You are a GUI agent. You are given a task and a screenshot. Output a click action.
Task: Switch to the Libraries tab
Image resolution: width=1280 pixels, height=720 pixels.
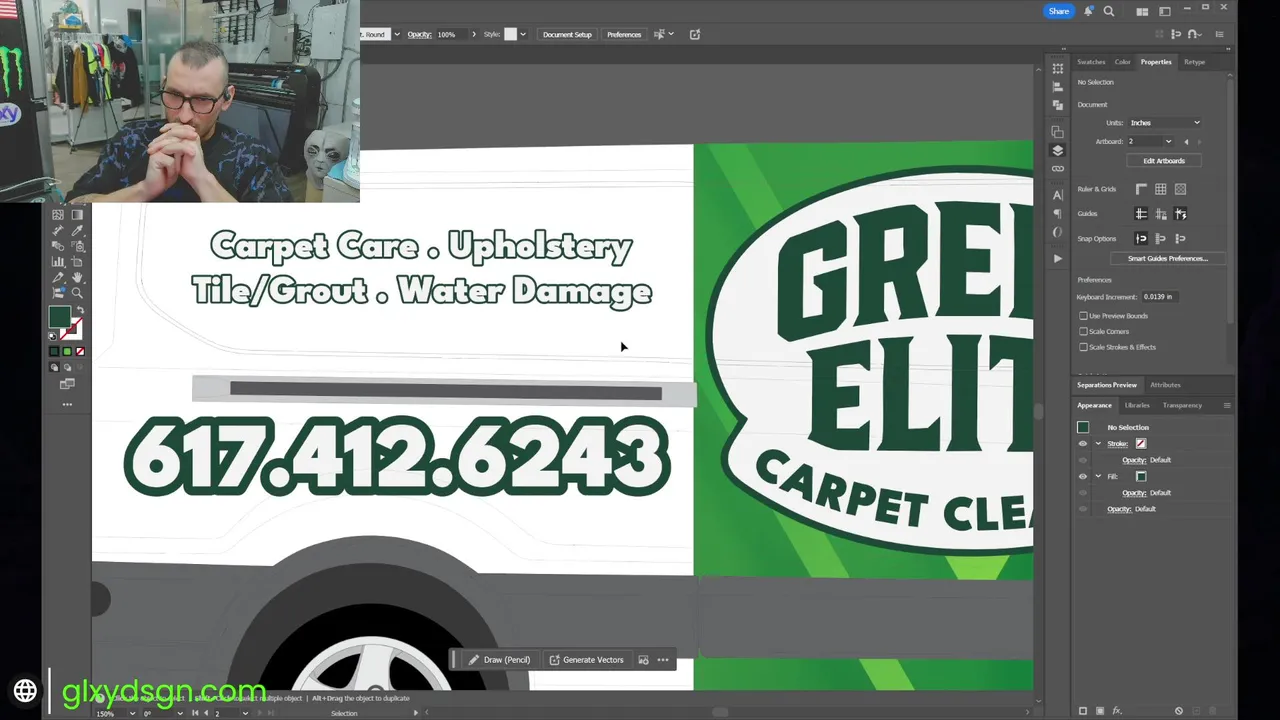1137,405
